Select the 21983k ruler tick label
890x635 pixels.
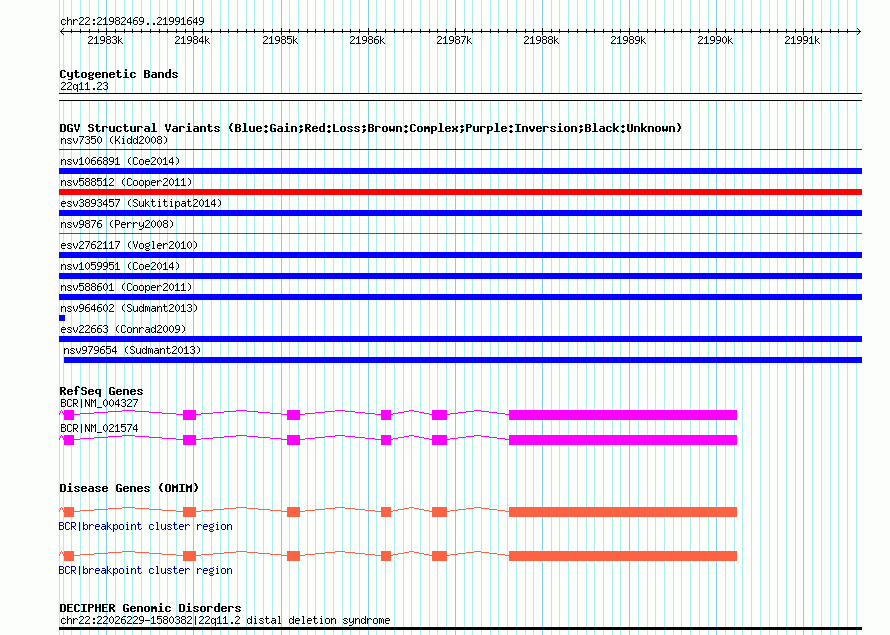pos(105,40)
